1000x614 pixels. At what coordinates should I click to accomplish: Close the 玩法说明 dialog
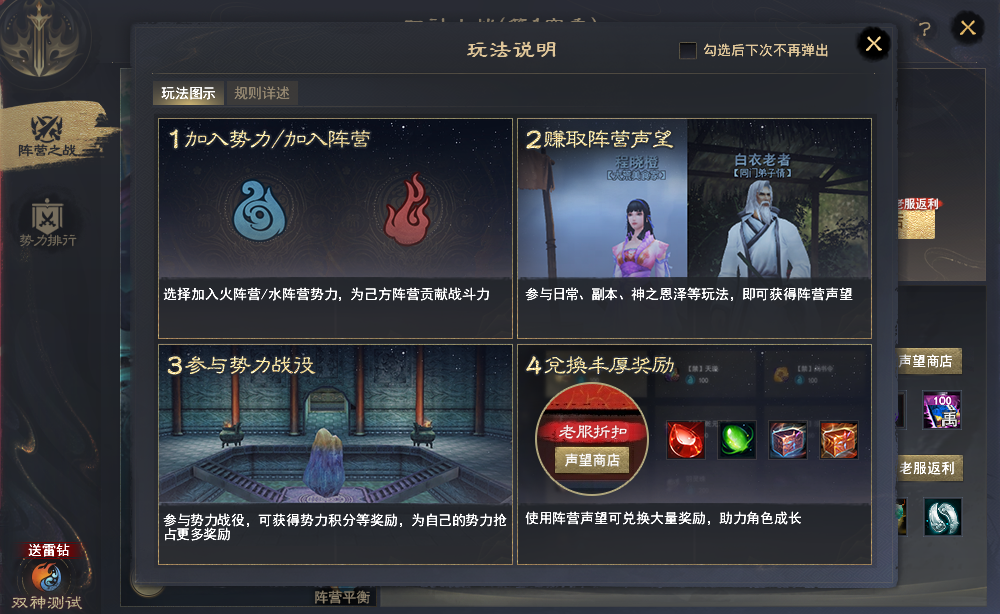click(x=874, y=43)
